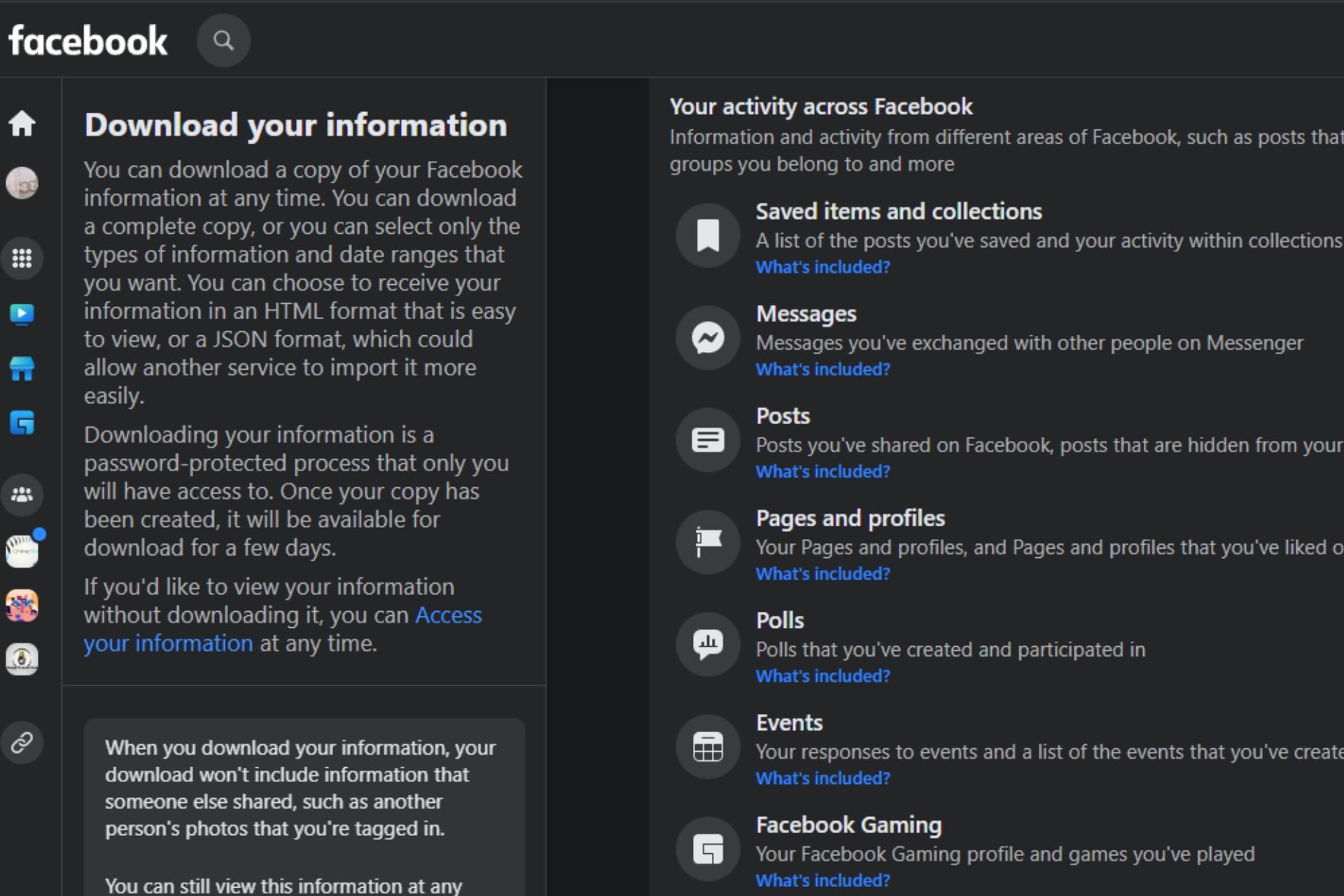Click the Facebook logo
This screenshot has width=1344, height=896.
(x=88, y=41)
